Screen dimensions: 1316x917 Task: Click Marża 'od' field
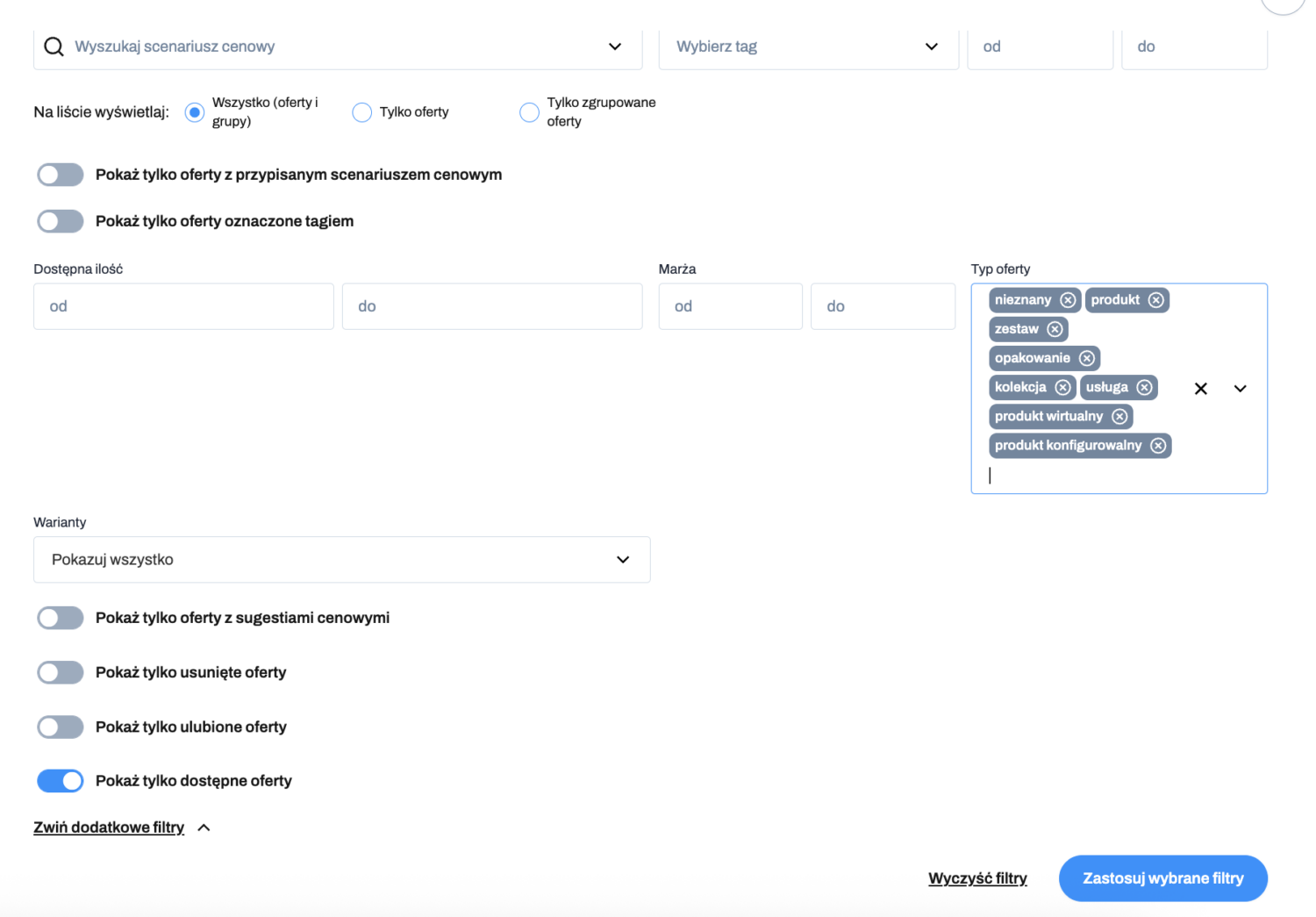731,306
